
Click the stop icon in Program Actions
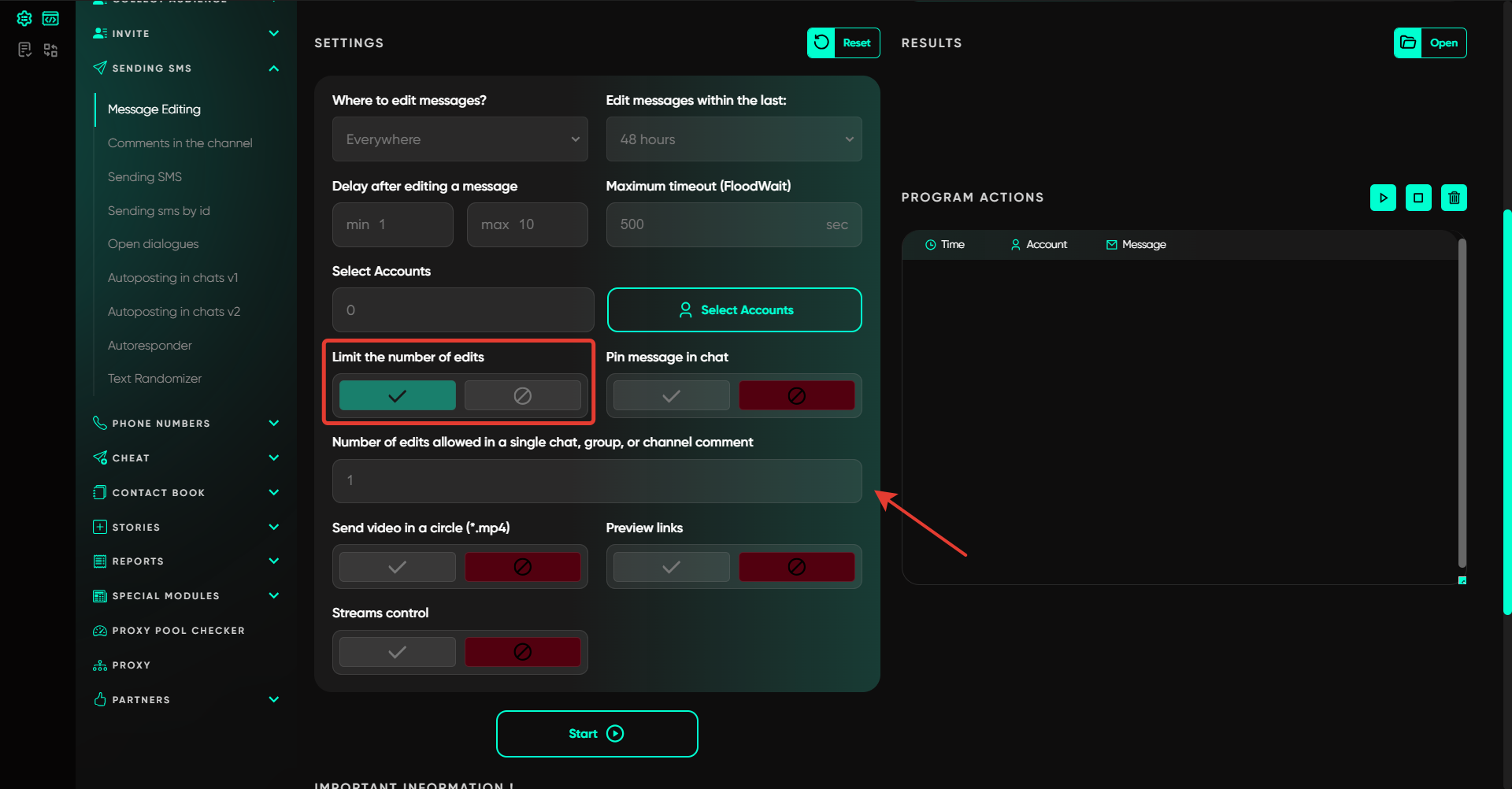pos(1418,198)
